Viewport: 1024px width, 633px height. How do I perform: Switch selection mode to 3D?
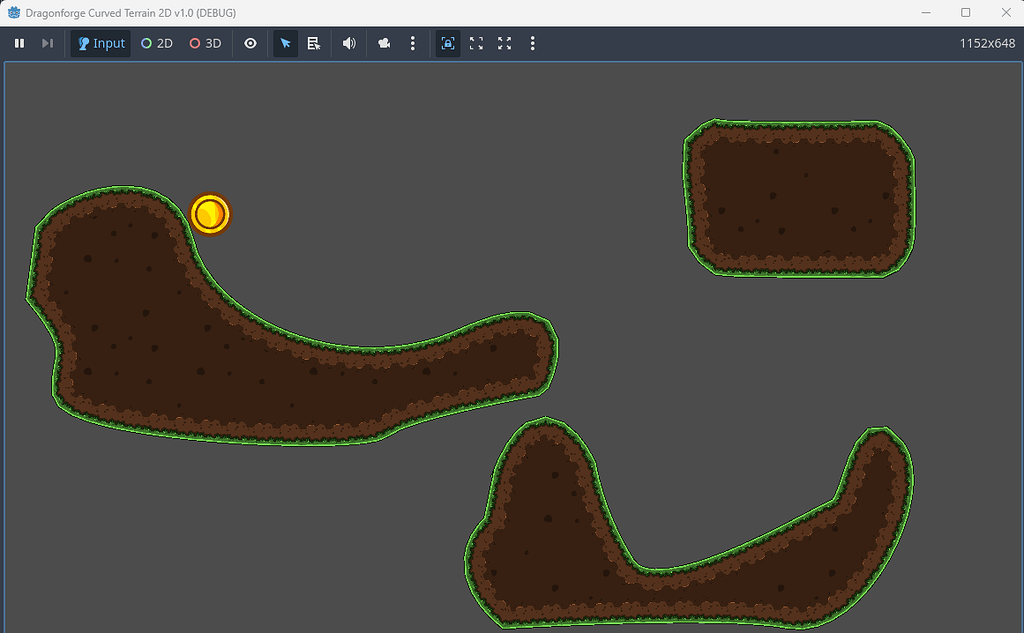click(x=205, y=43)
